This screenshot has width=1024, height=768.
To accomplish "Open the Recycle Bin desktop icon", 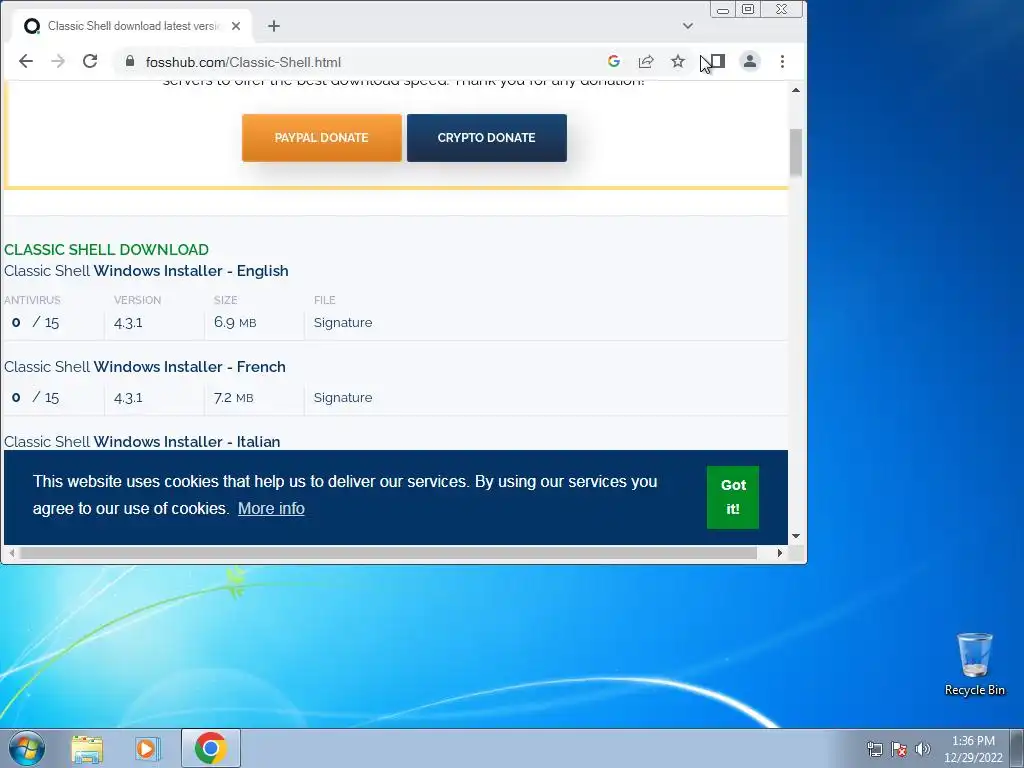I will (974, 665).
